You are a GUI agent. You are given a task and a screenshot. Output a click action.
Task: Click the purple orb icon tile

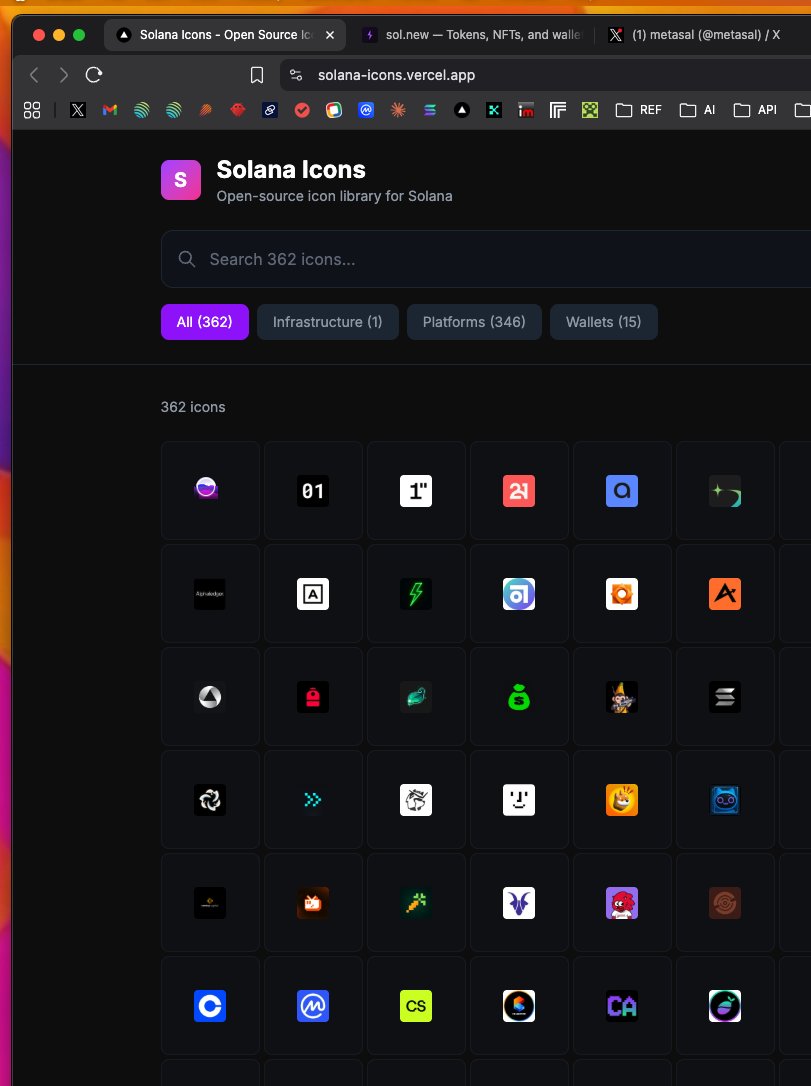pyautogui.click(x=210, y=490)
